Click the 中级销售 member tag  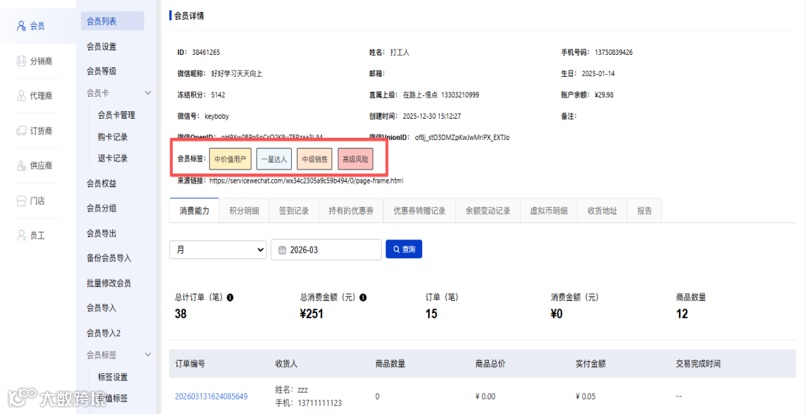click(315, 159)
